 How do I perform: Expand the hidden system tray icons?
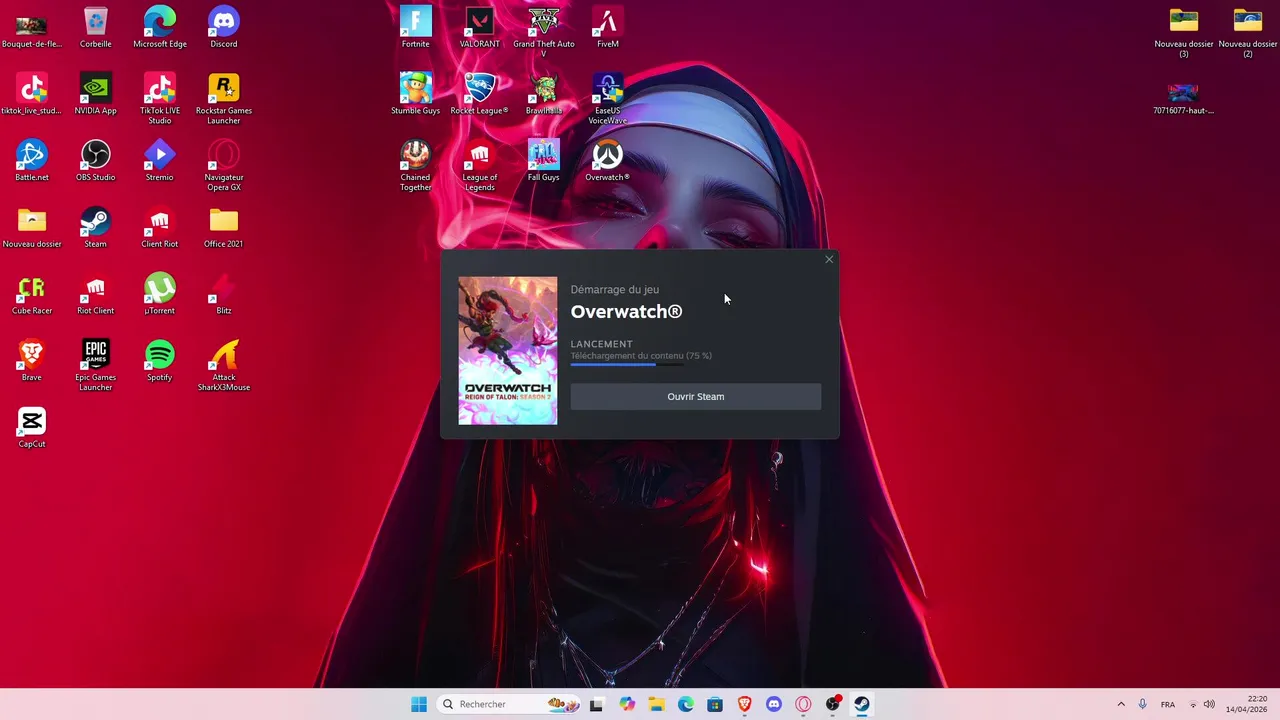(1121, 704)
